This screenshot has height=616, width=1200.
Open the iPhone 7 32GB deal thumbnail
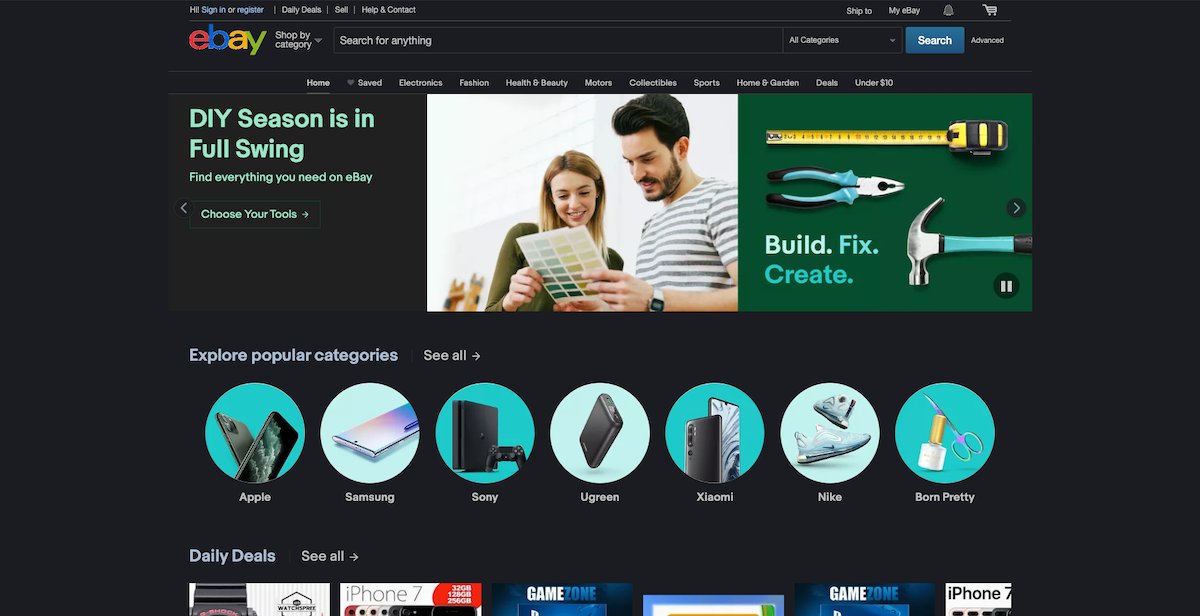(411, 599)
